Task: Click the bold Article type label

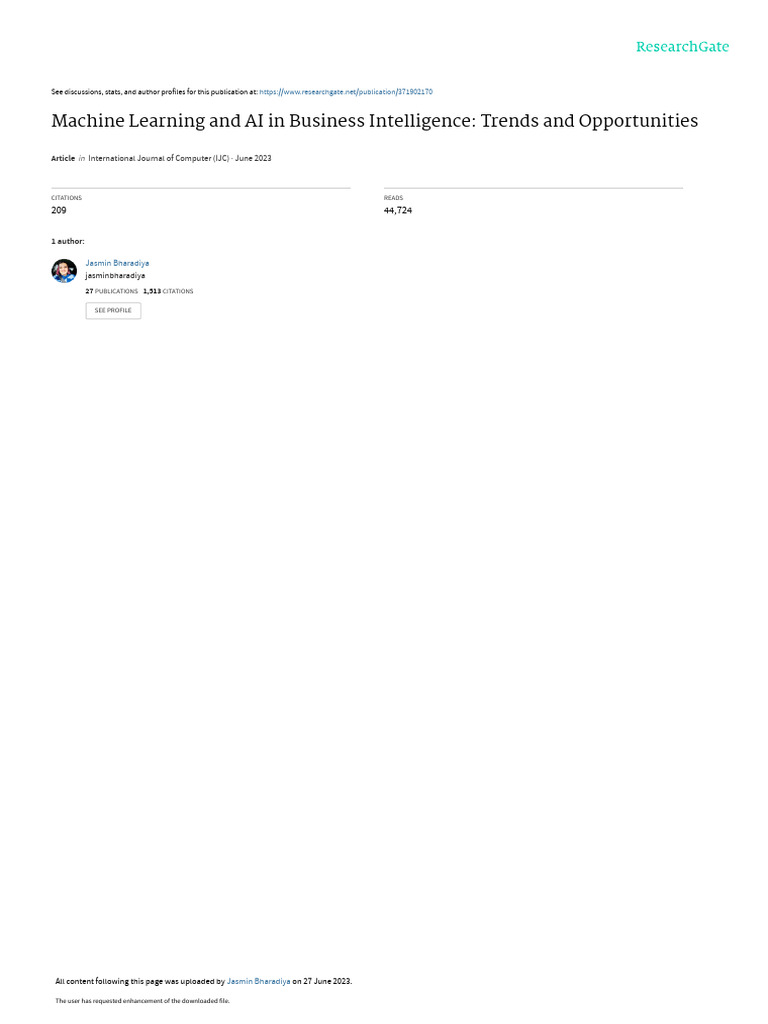Action: [63, 158]
